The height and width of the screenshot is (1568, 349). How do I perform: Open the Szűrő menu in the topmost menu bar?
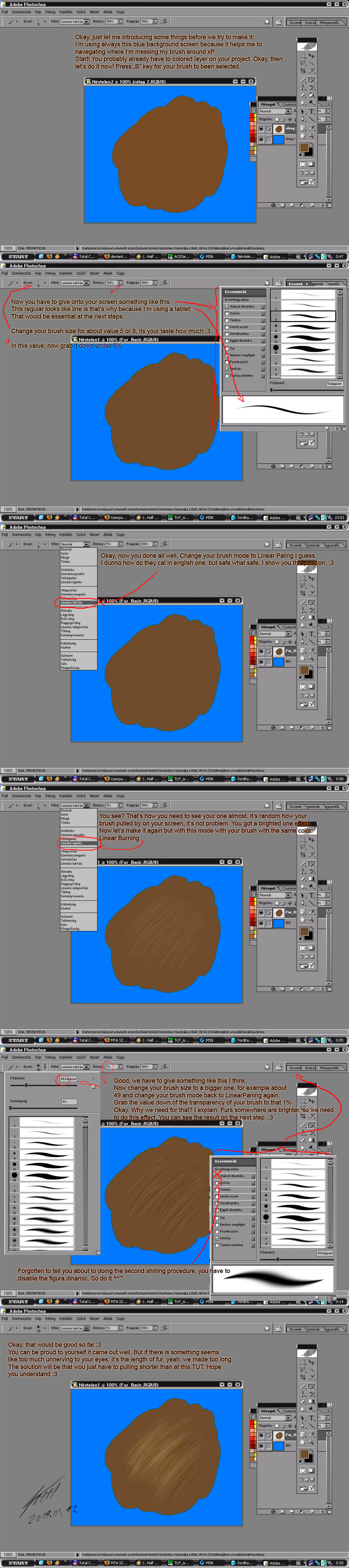(x=81, y=12)
